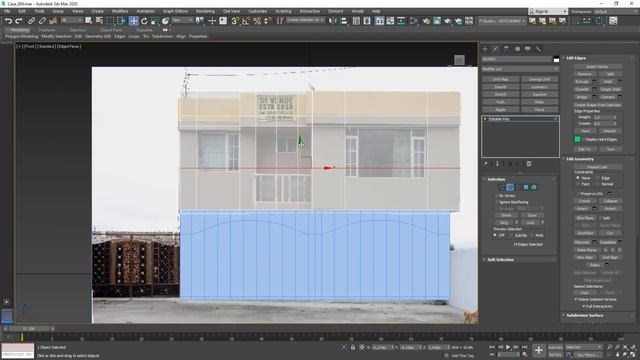Click Configure Modifier Sets icon

(x=529, y=164)
